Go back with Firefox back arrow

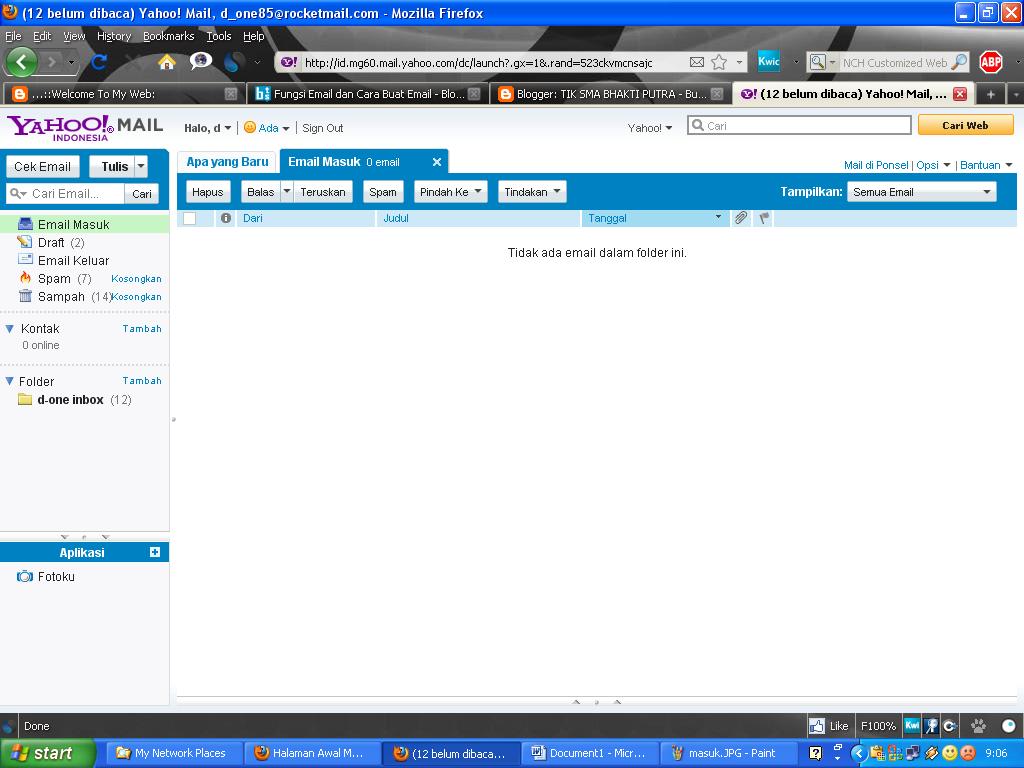pyautogui.click(x=22, y=63)
